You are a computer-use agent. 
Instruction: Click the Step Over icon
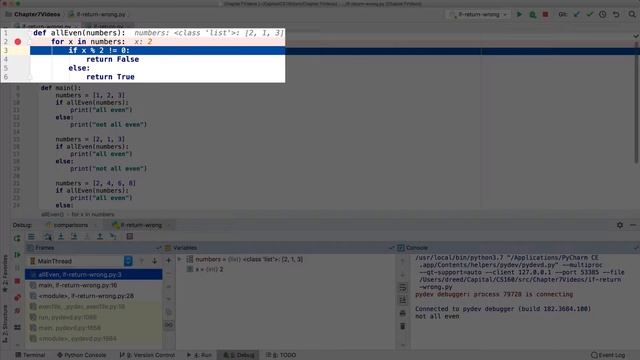(x=48, y=236)
